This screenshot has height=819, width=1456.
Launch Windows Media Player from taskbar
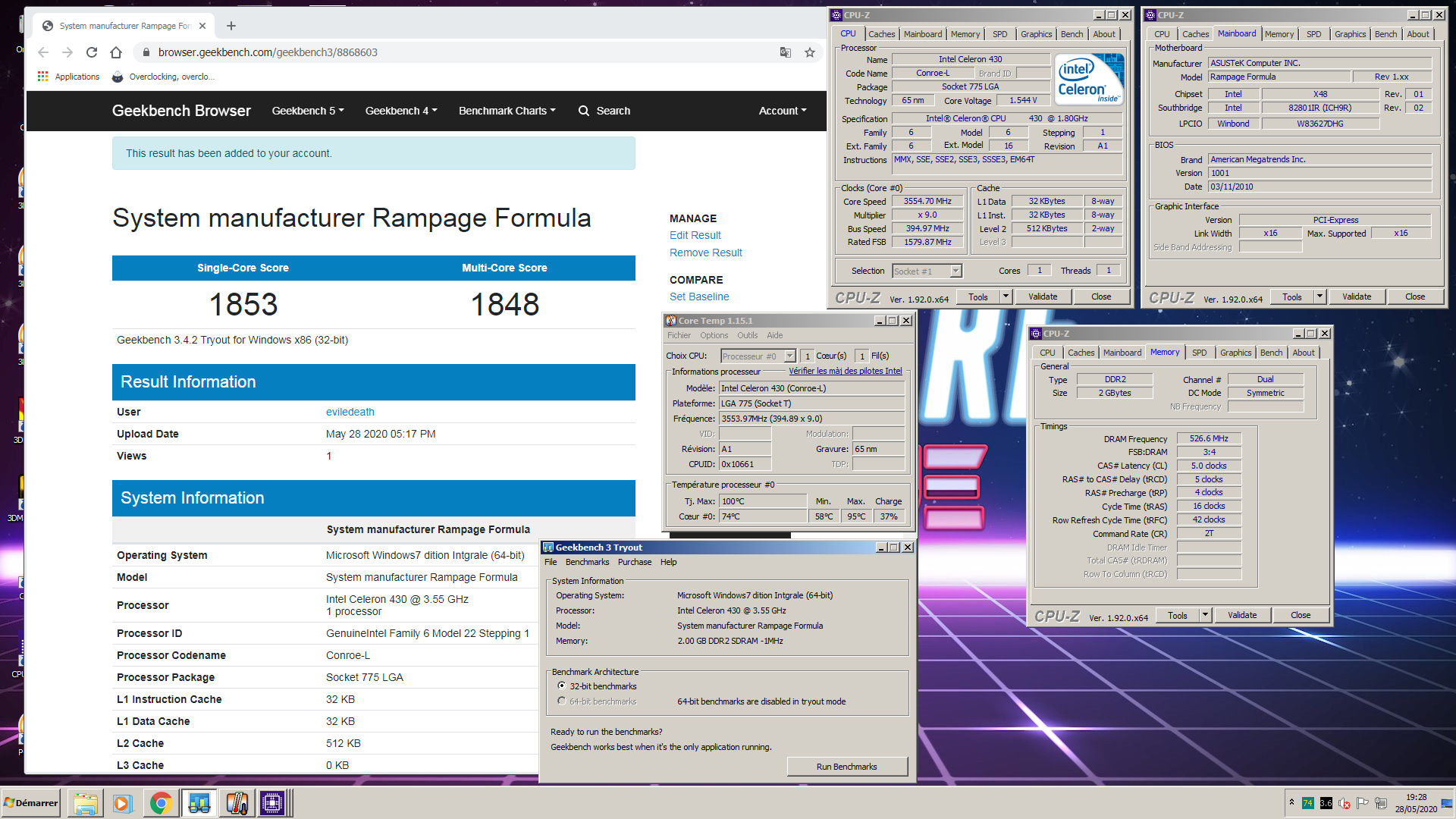(x=122, y=803)
